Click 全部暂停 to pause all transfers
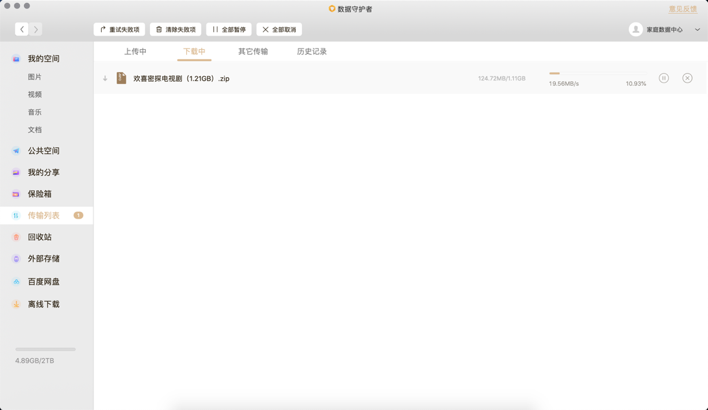Screen dimensions: 708x410 (229, 30)
